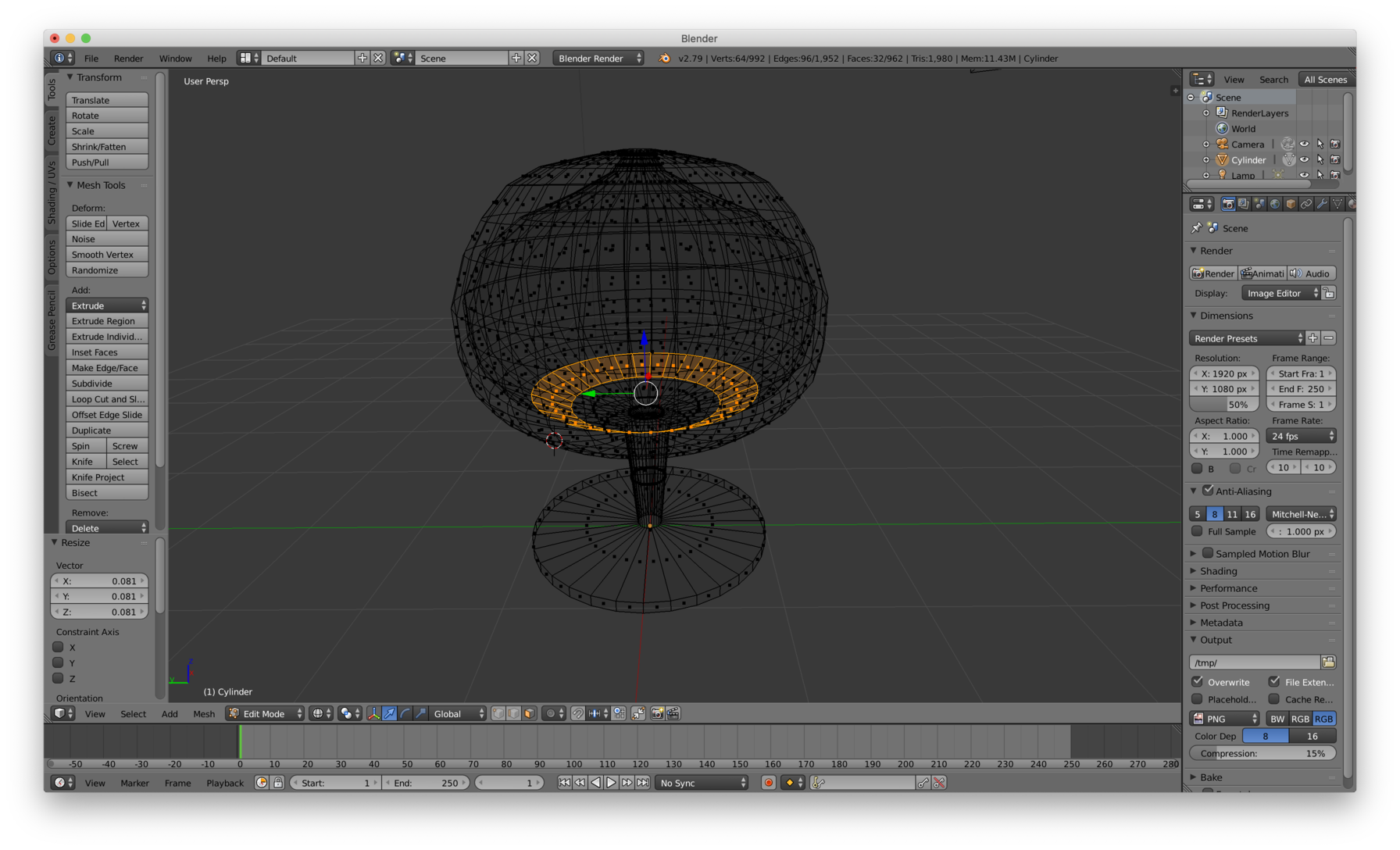This screenshot has width=1400, height=850.
Task: Open the 24 fps frame rate dropdown
Action: (1301, 436)
